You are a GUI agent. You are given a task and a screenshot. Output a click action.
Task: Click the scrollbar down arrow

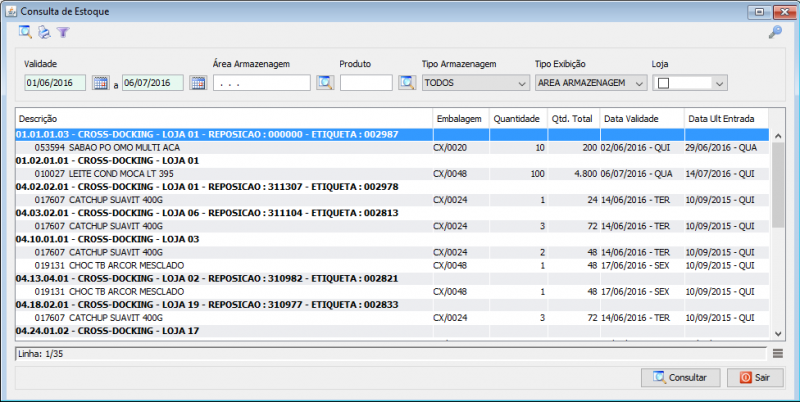(778, 334)
